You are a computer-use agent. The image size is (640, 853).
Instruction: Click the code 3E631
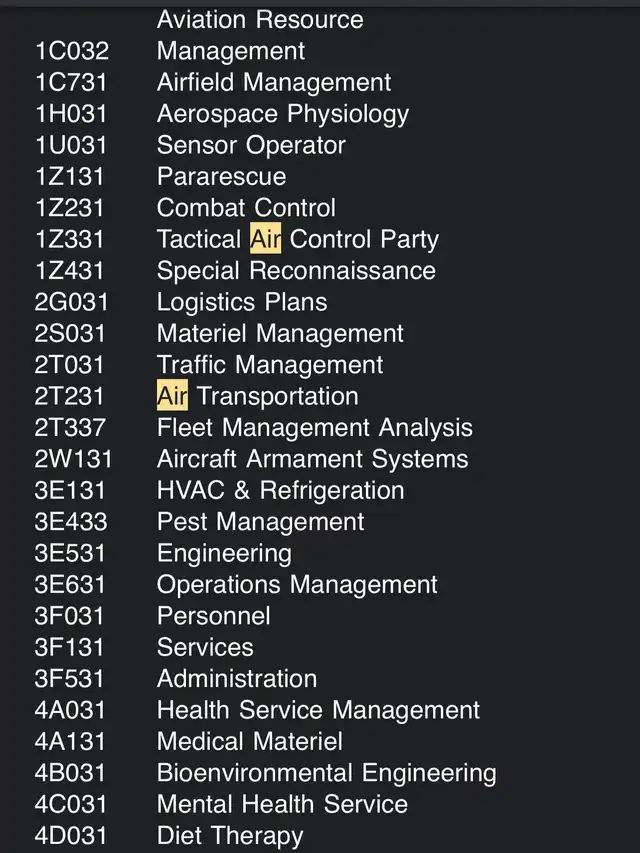point(70,585)
